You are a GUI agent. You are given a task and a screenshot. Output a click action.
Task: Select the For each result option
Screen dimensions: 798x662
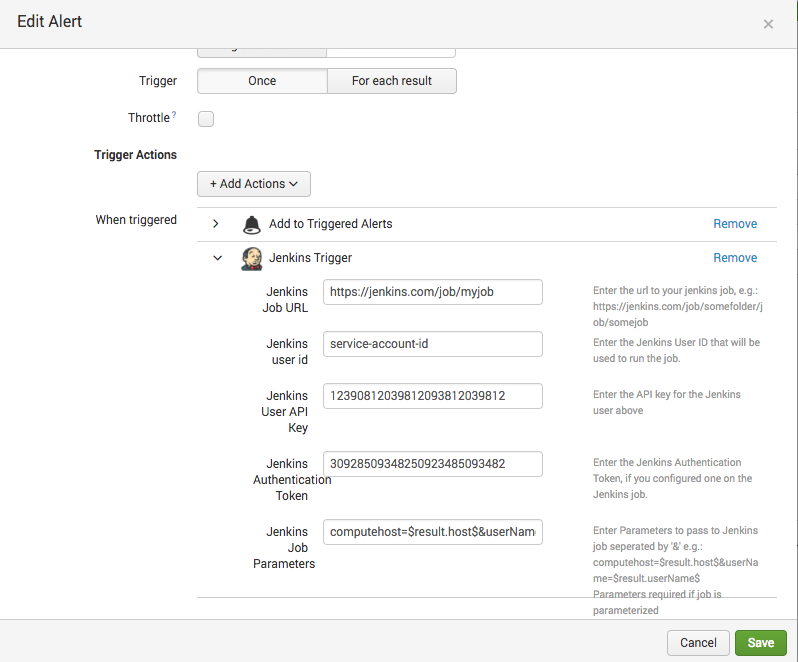[x=392, y=81]
